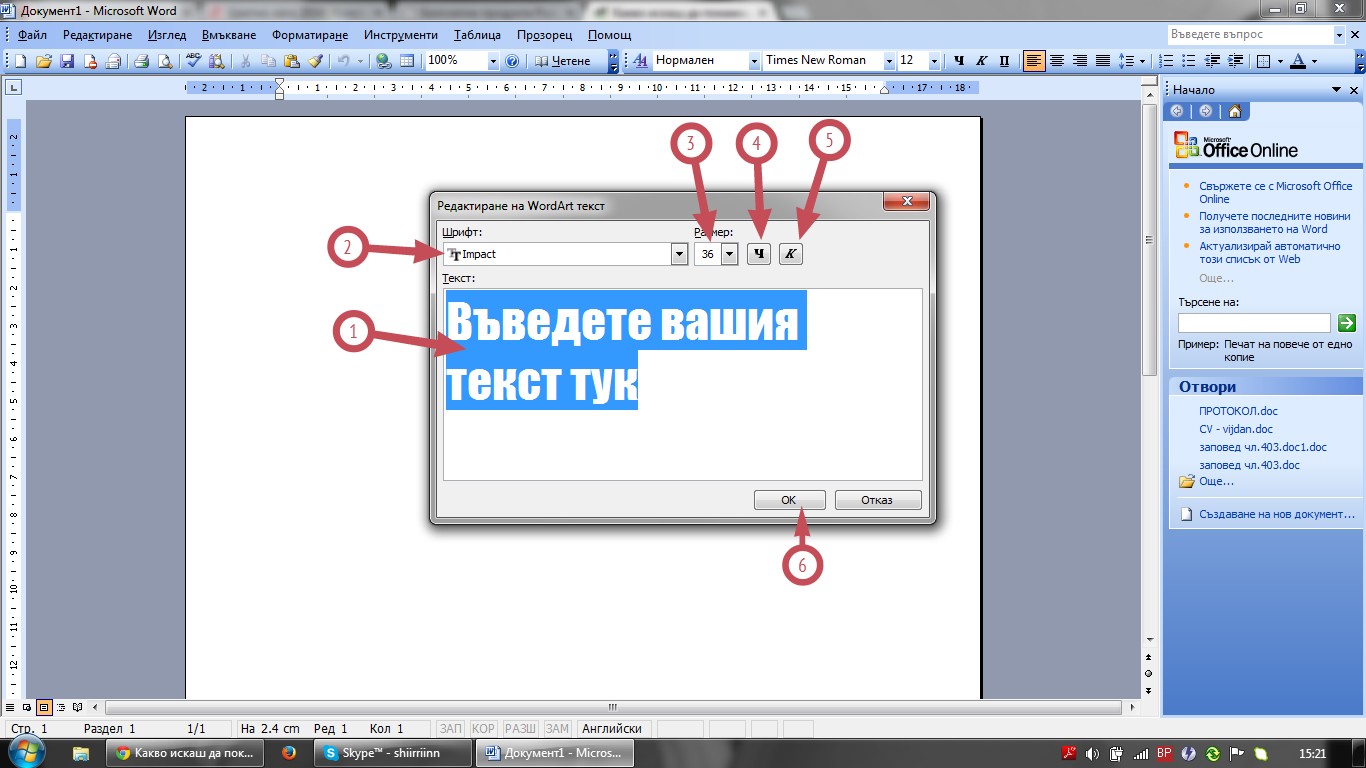Click the Tables and Borders icon
The image size is (1366, 768).
pyautogui.click(x=407, y=61)
